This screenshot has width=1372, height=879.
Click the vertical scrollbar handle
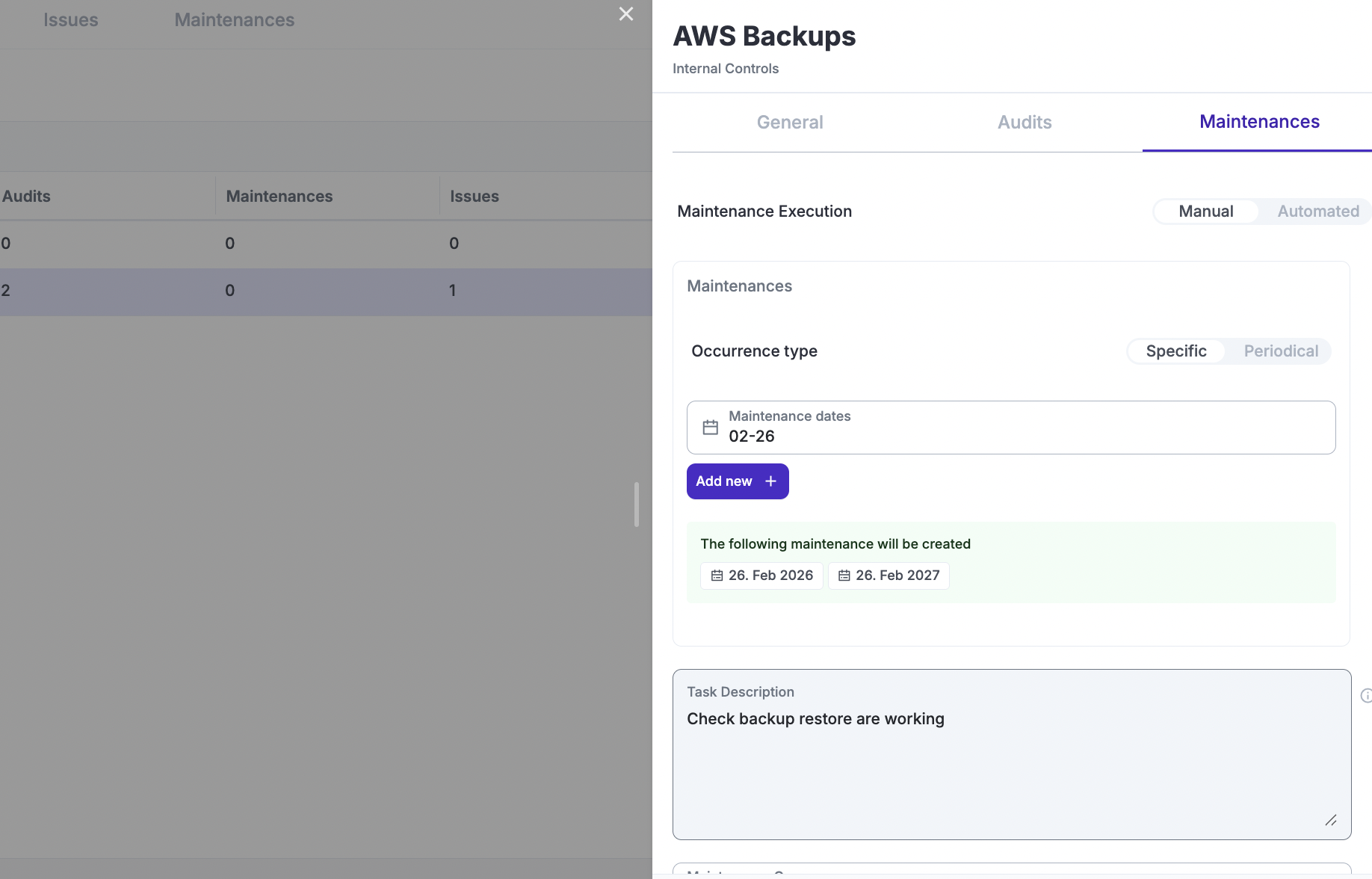[637, 505]
